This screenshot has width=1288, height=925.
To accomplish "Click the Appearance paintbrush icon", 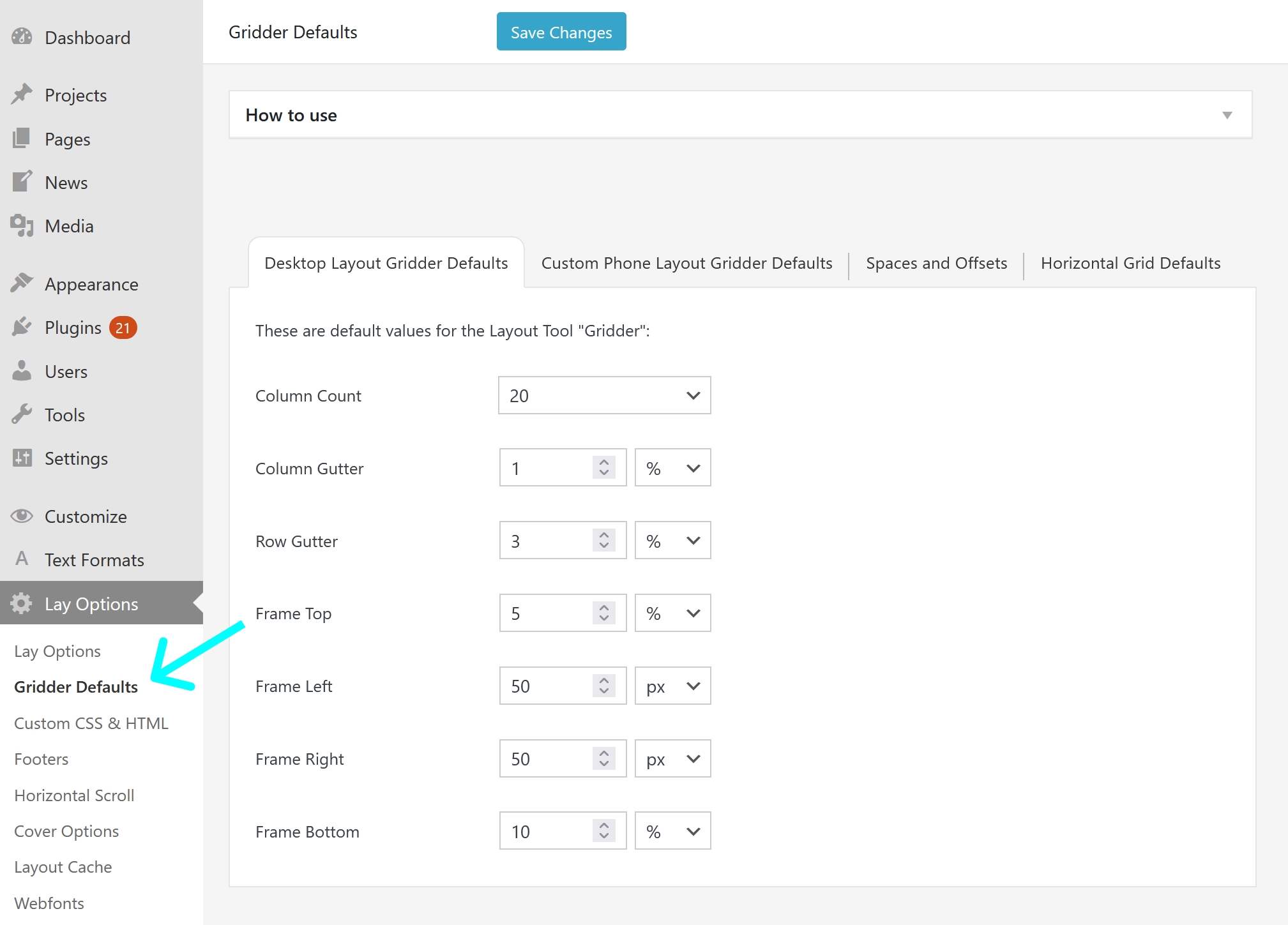I will click(22, 283).
